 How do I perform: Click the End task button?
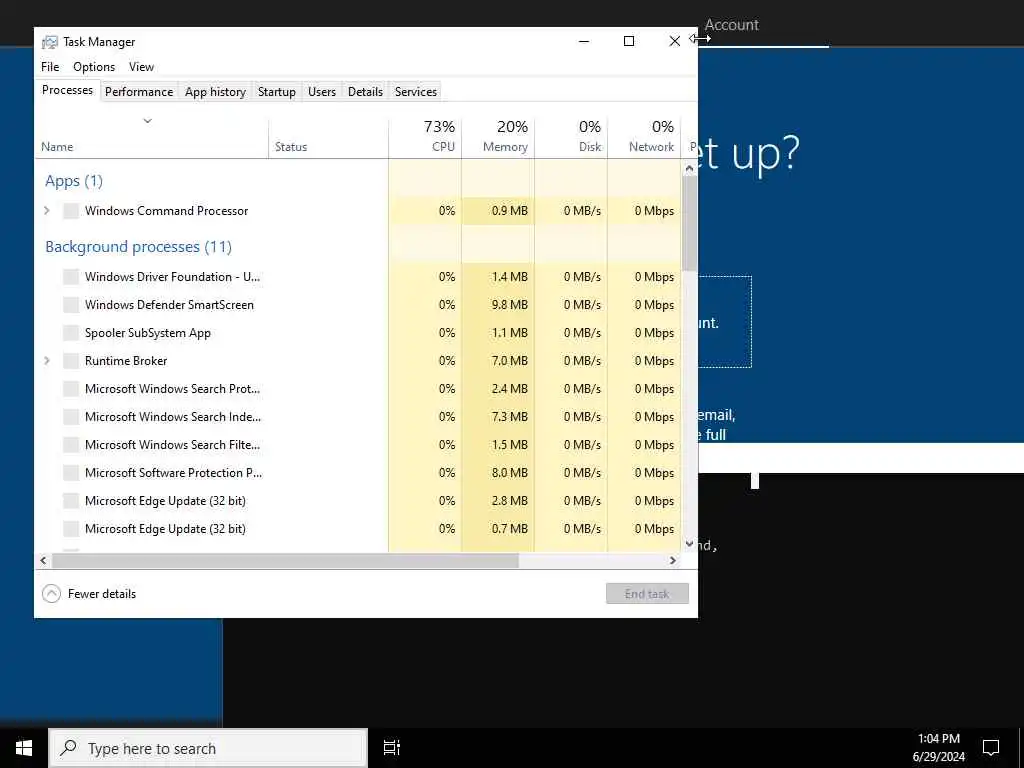point(647,594)
